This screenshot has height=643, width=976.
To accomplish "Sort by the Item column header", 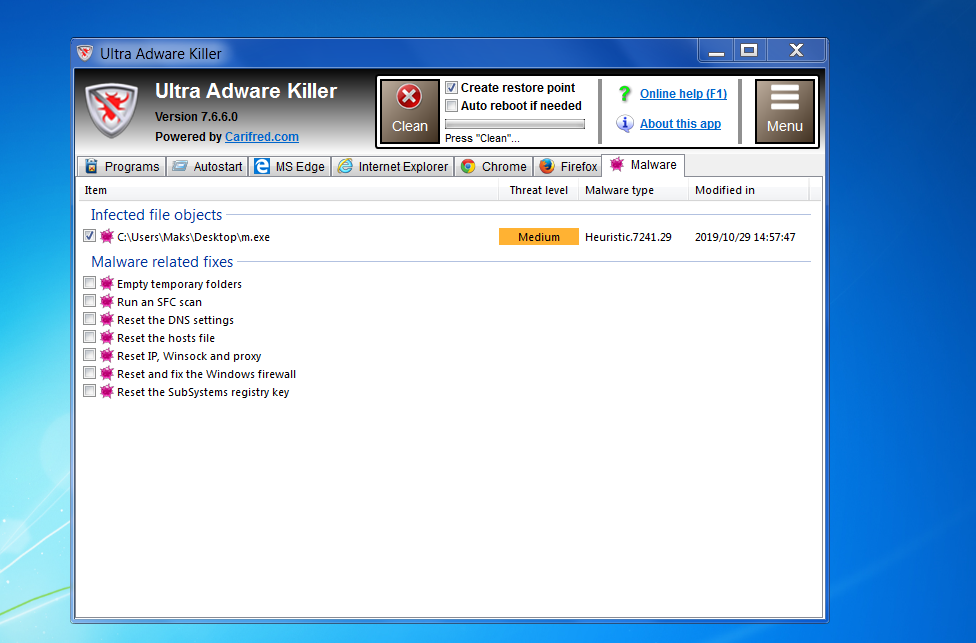I will 288,190.
